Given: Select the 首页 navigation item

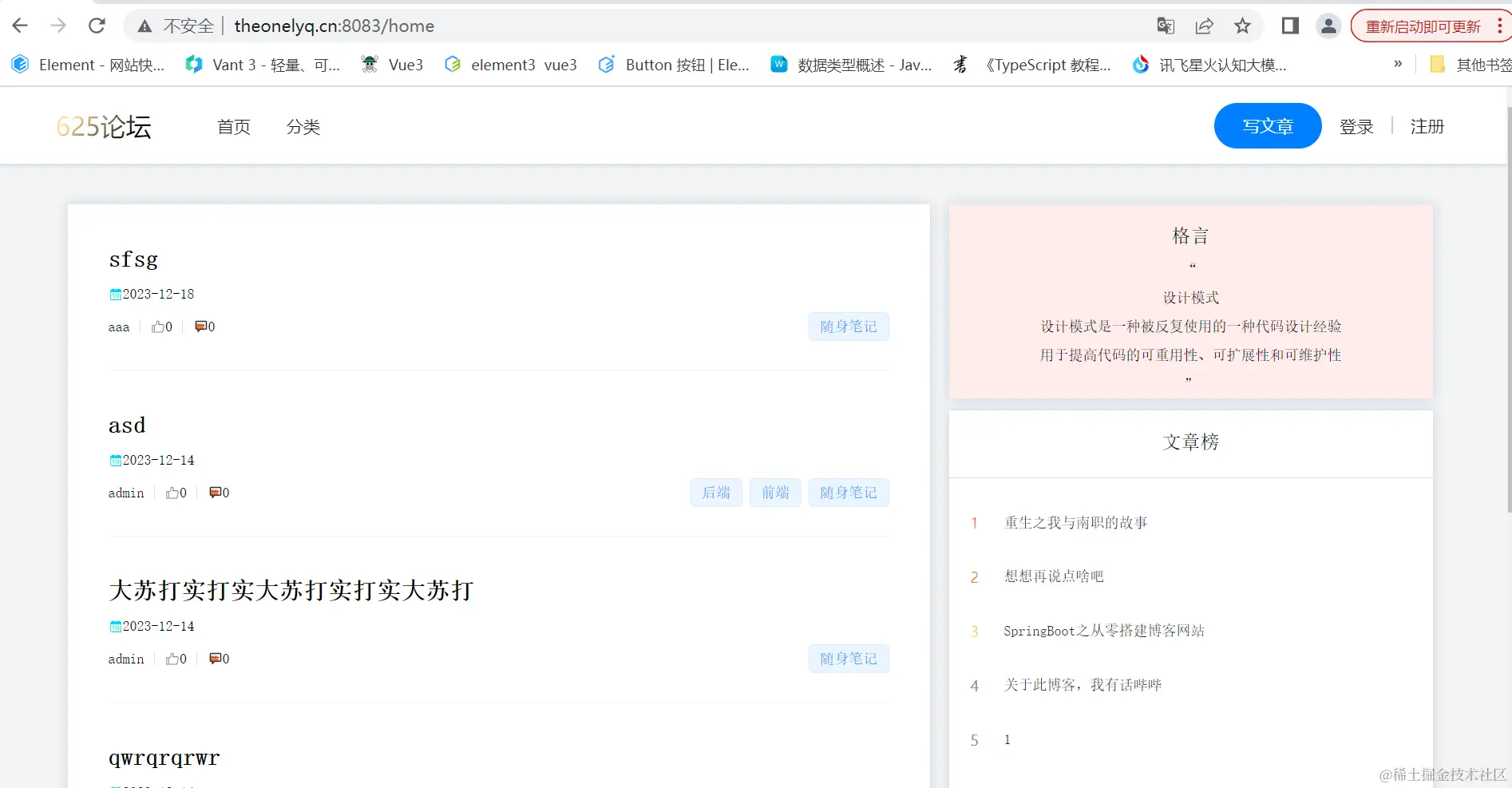Looking at the screenshot, I should point(233,126).
